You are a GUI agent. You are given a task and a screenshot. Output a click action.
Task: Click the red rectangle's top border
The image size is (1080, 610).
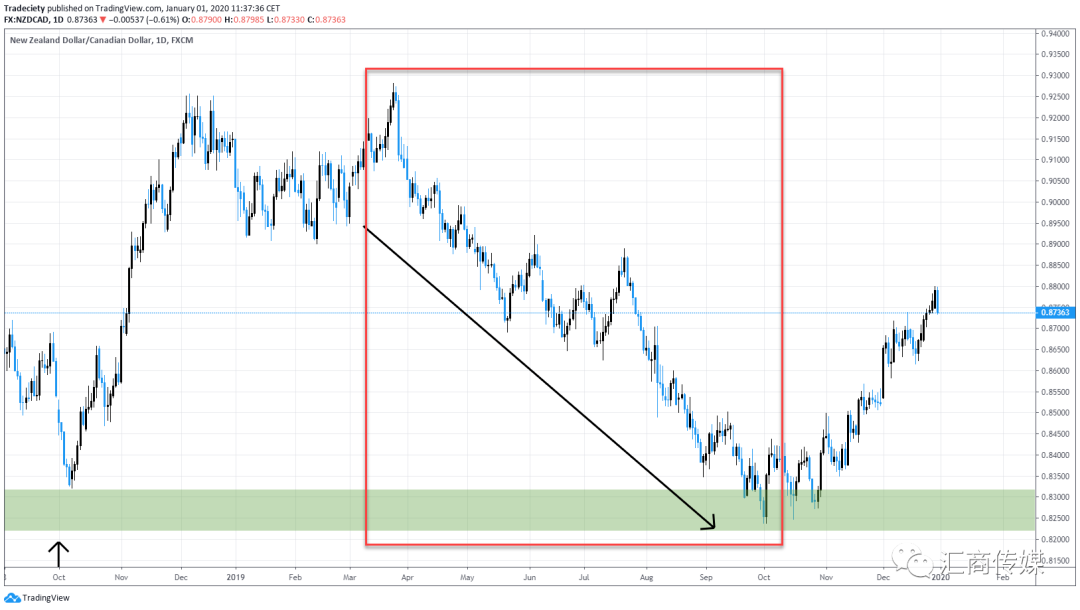point(574,69)
